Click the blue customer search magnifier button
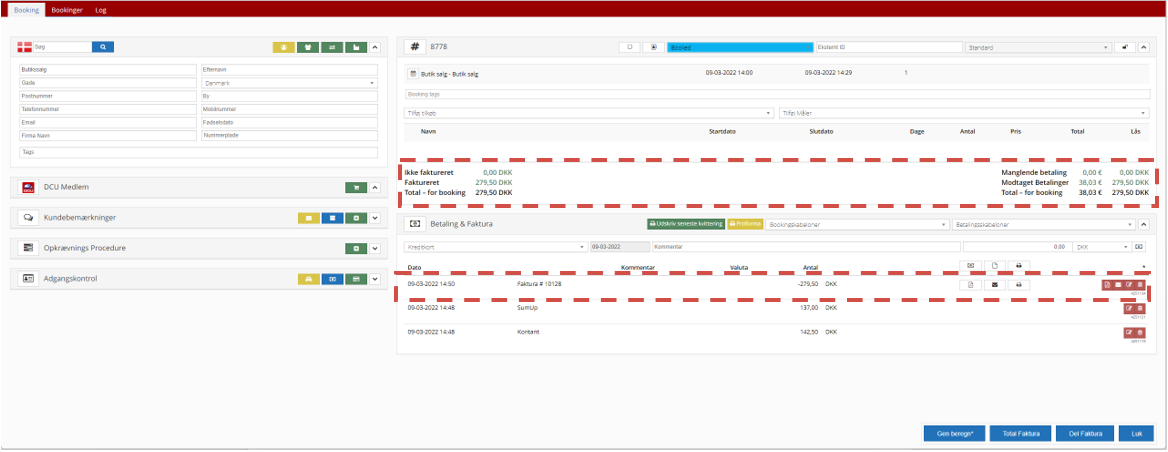 click(103, 47)
